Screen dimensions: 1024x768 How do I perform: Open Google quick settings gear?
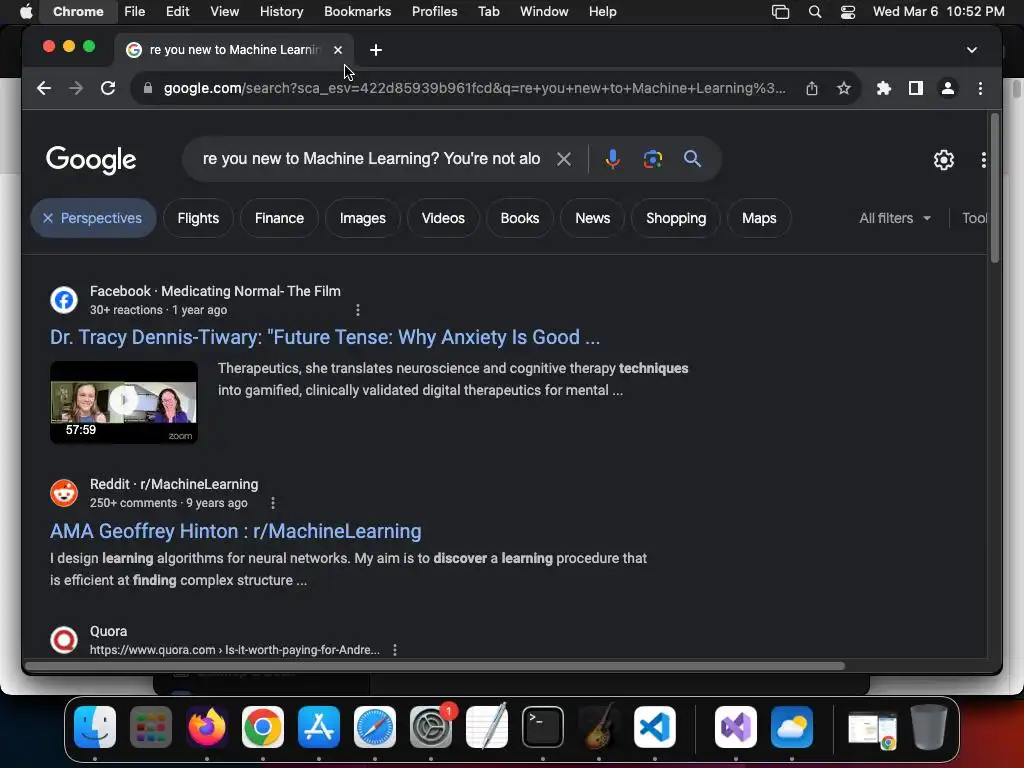pyautogui.click(x=944, y=160)
